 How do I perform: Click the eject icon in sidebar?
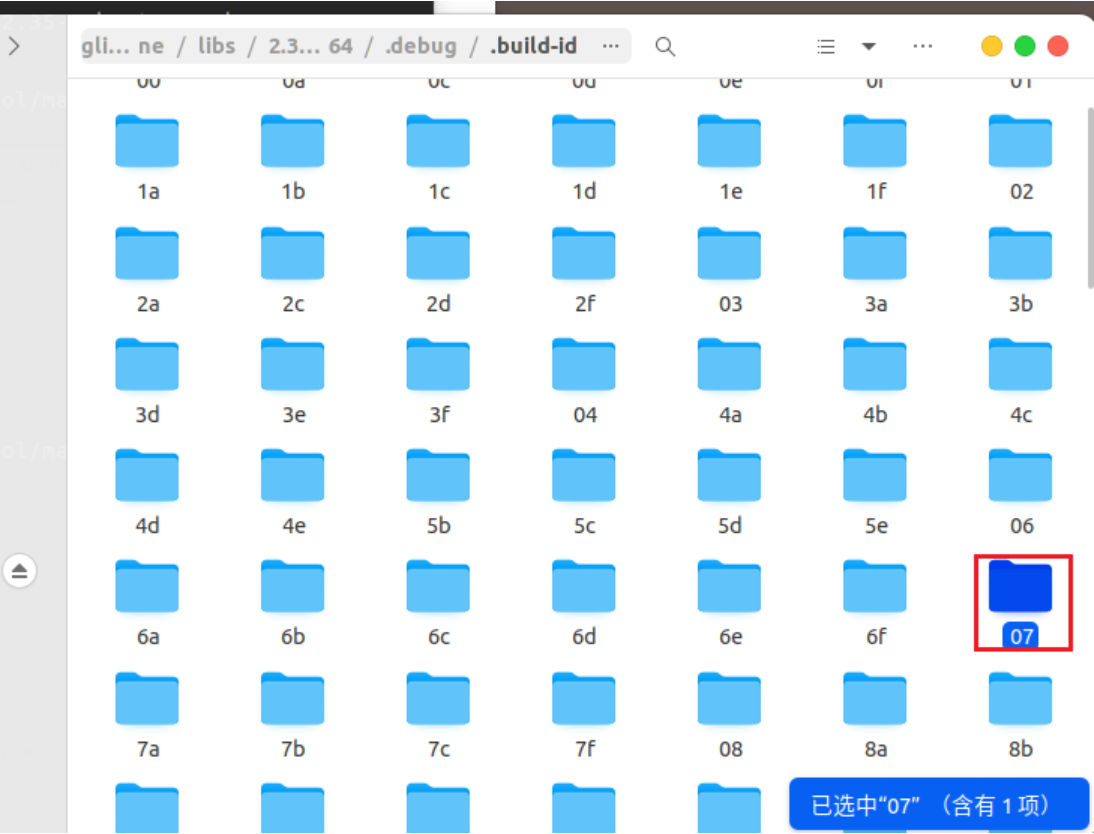click(x=20, y=572)
